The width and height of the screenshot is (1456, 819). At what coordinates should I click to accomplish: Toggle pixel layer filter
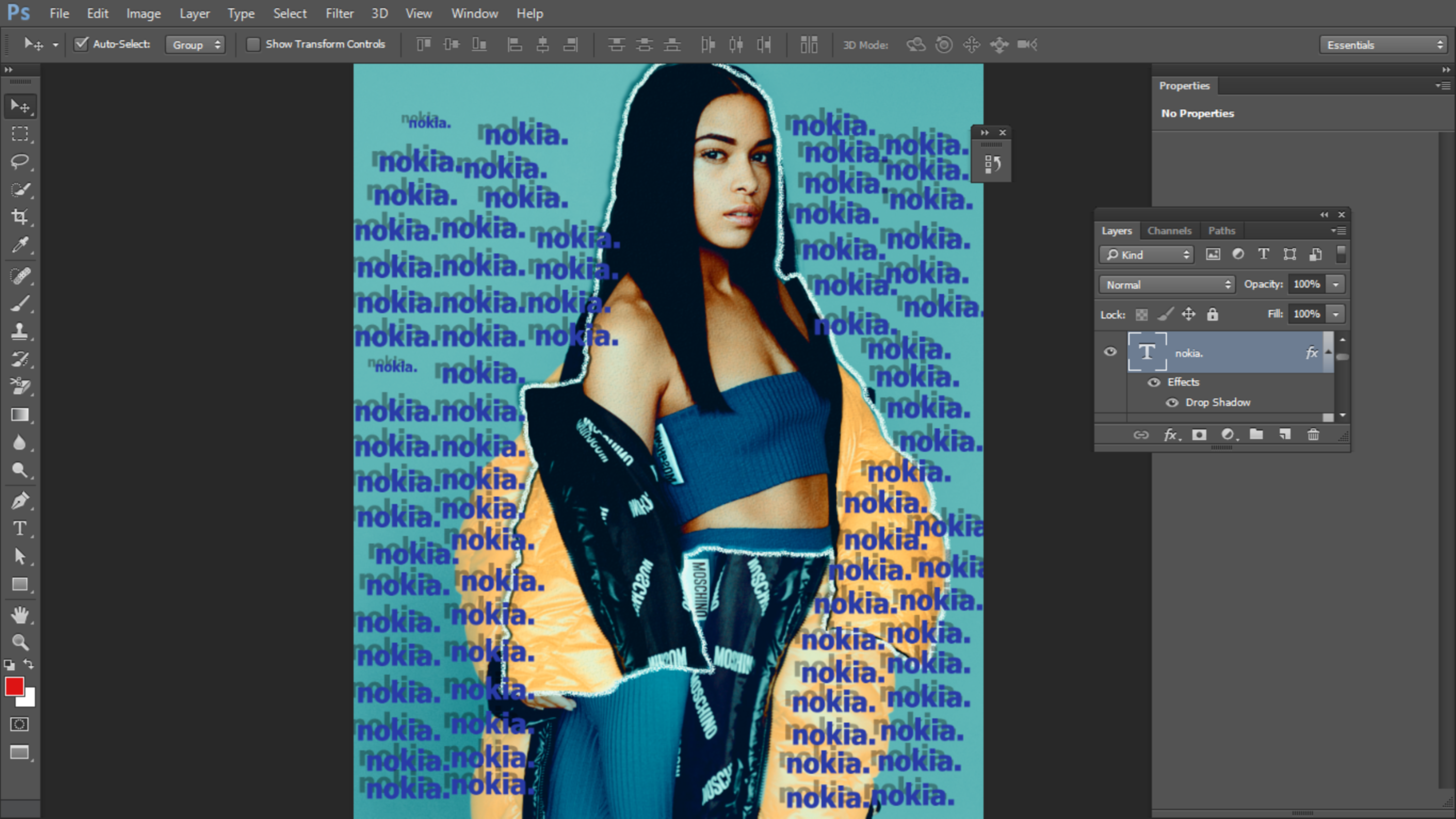coord(1212,254)
